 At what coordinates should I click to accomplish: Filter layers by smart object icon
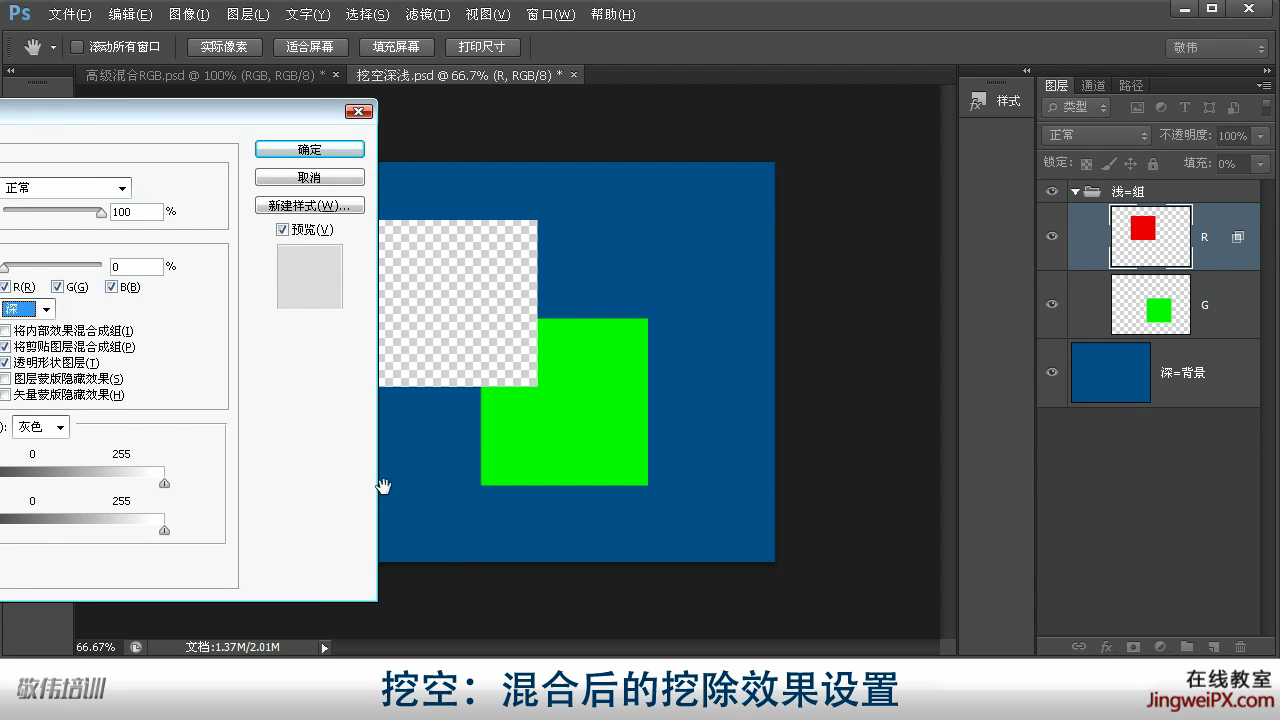click(x=1233, y=108)
